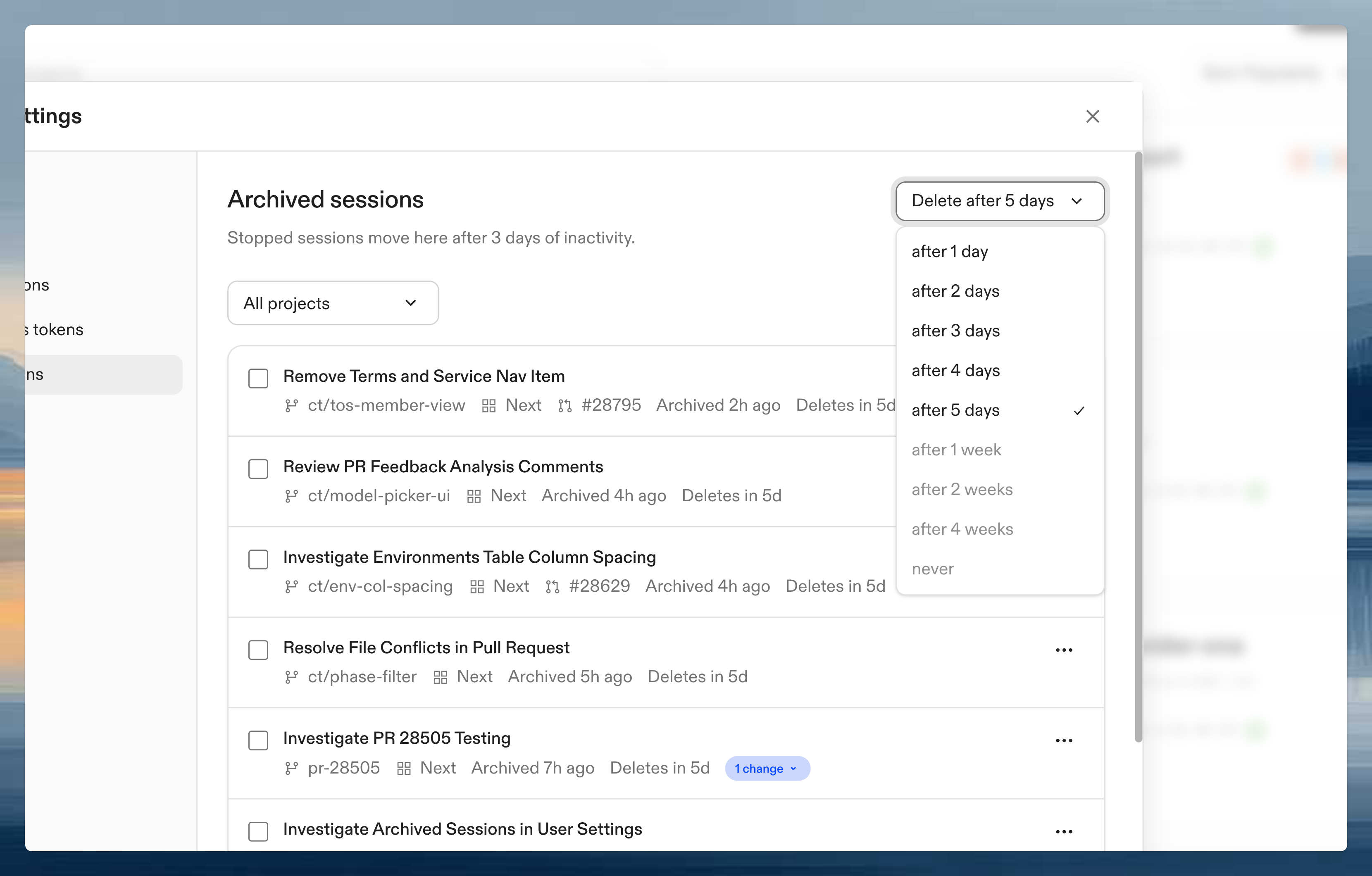Choose after 3 days option
The height and width of the screenshot is (876, 1372).
point(999,331)
